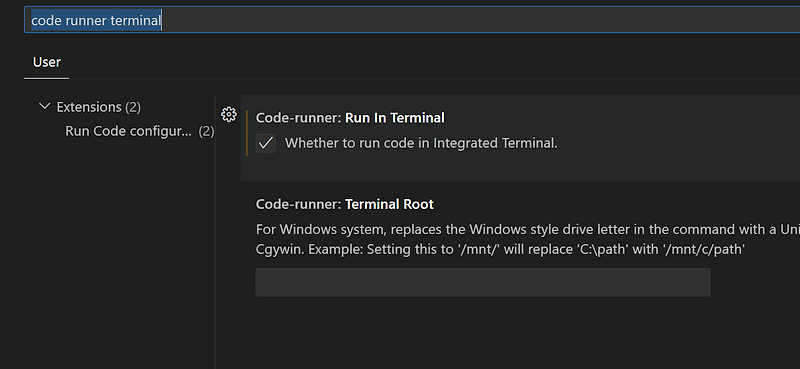800x369 pixels.
Task: Click the settings search box
Action: point(412,20)
